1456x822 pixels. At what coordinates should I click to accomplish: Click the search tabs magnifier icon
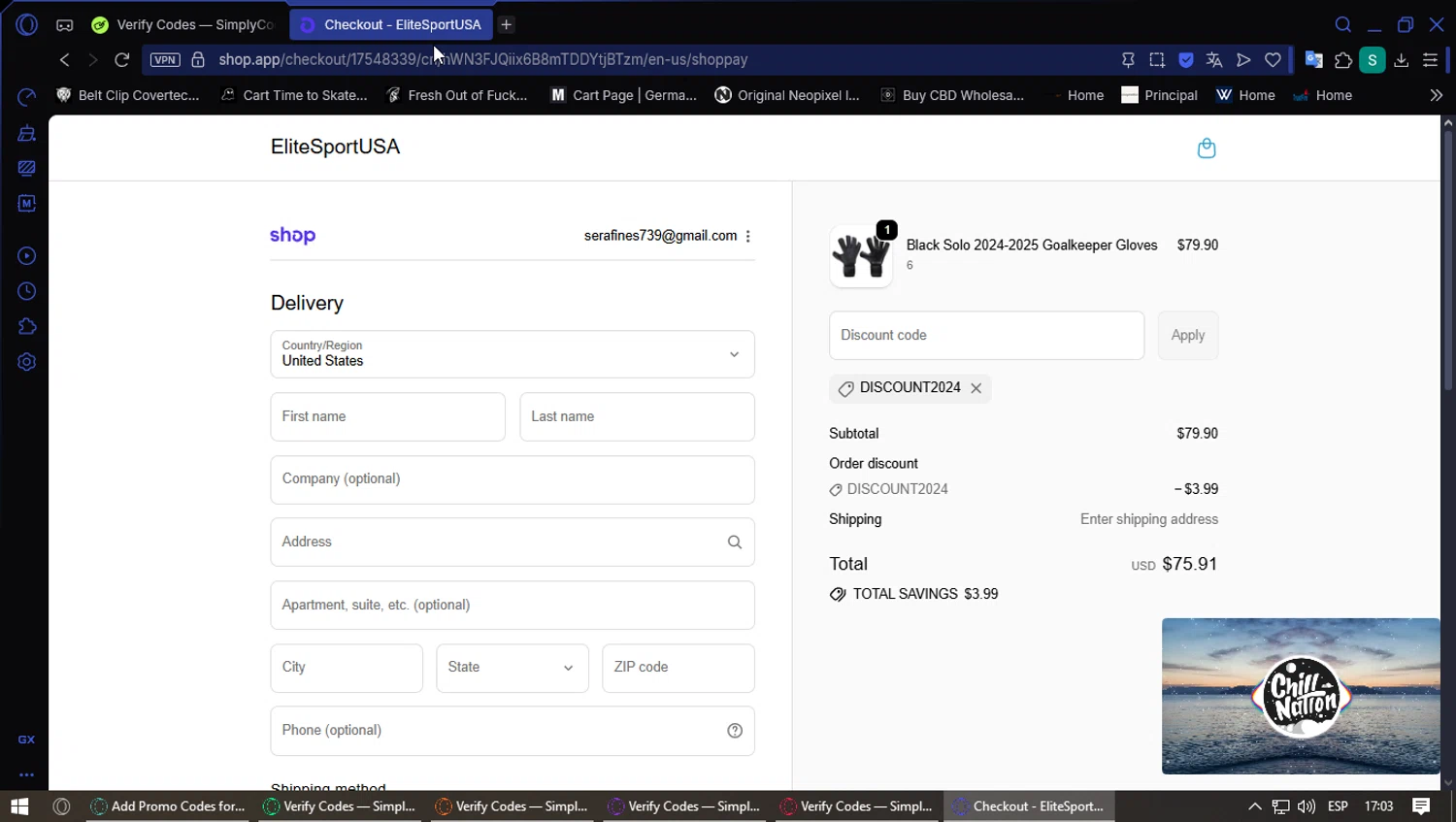[x=1343, y=24]
